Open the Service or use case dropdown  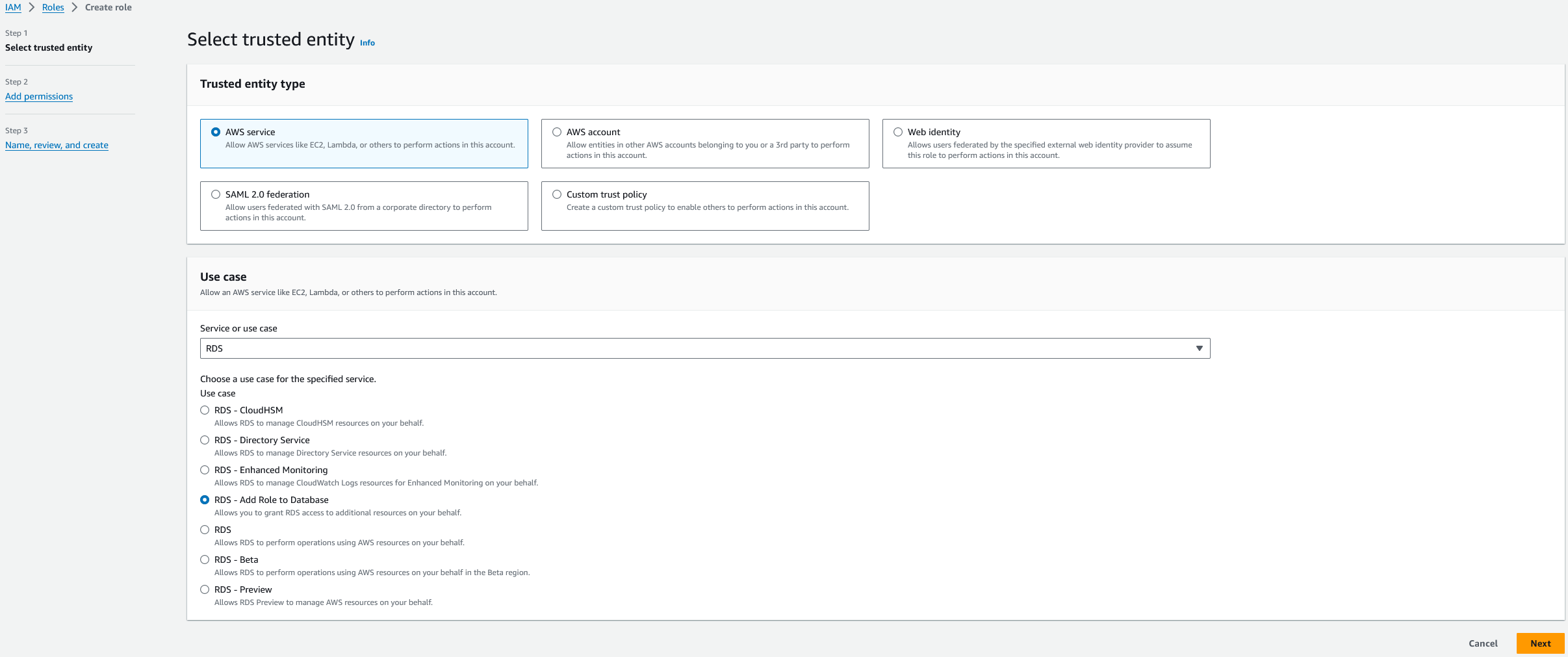pyautogui.click(x=704, y=348)
